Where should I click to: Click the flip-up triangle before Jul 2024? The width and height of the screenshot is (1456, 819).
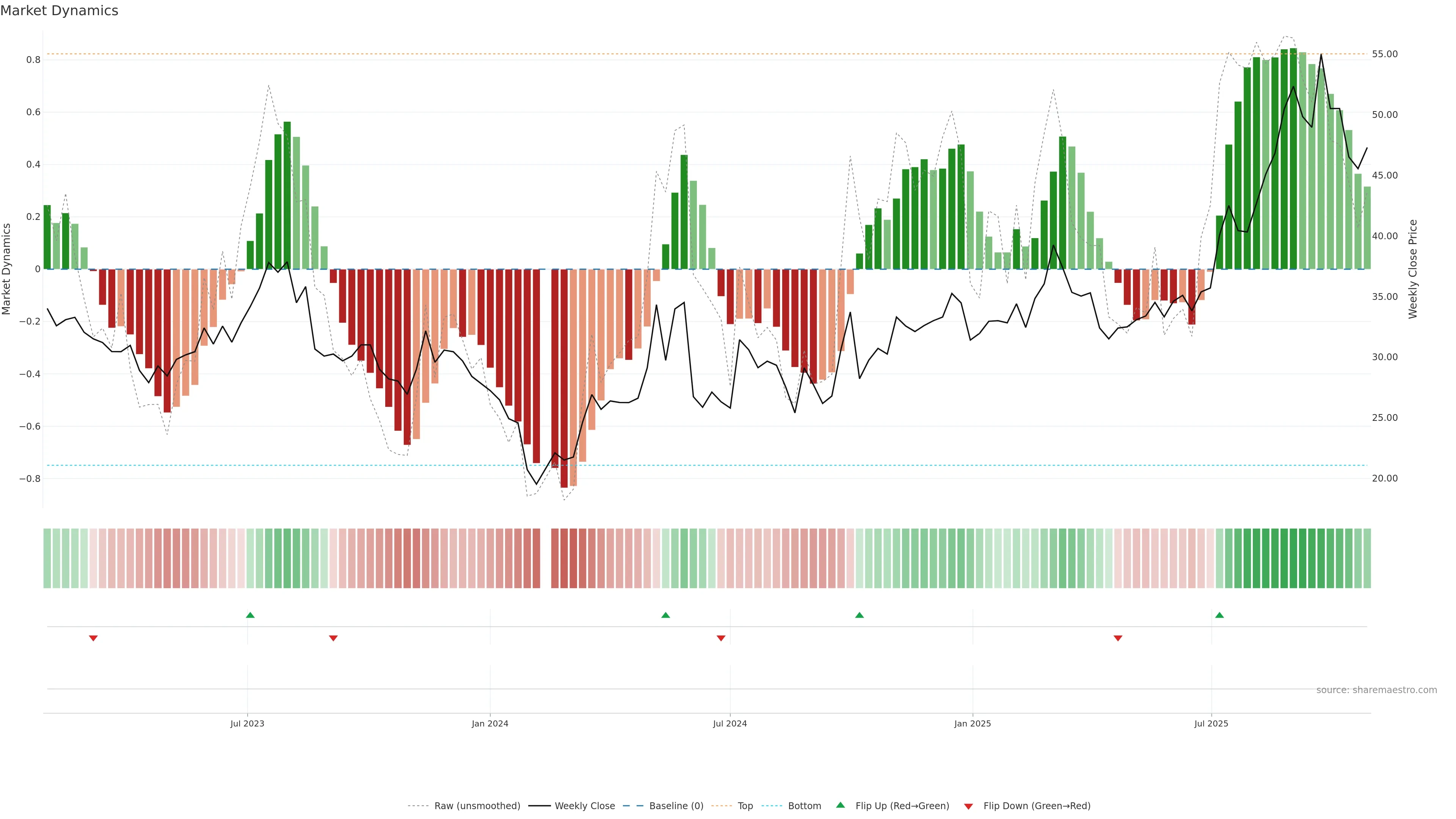[x=665, y=615]
